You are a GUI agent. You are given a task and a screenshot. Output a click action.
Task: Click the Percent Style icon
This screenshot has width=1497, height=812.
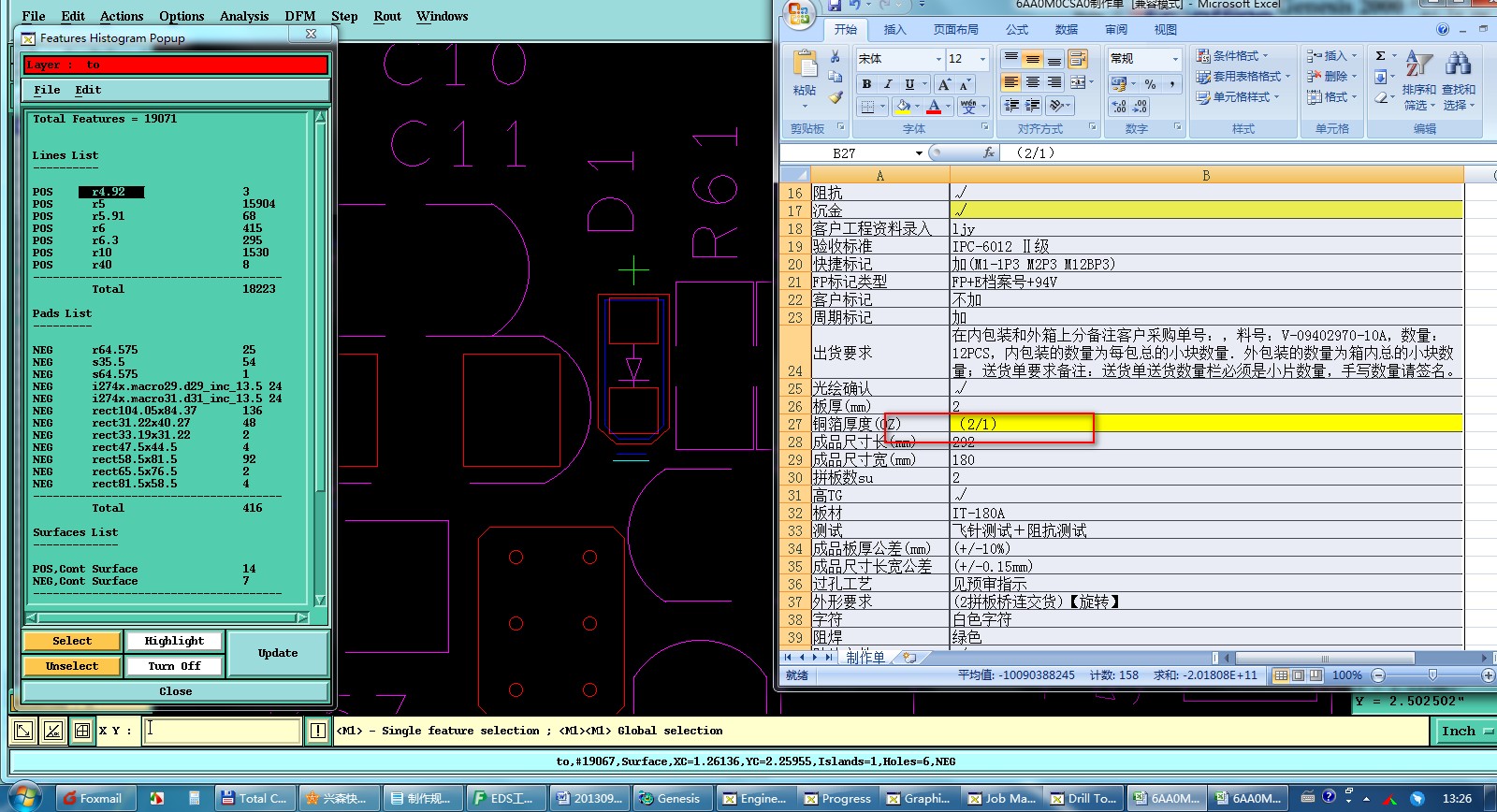1150,83
